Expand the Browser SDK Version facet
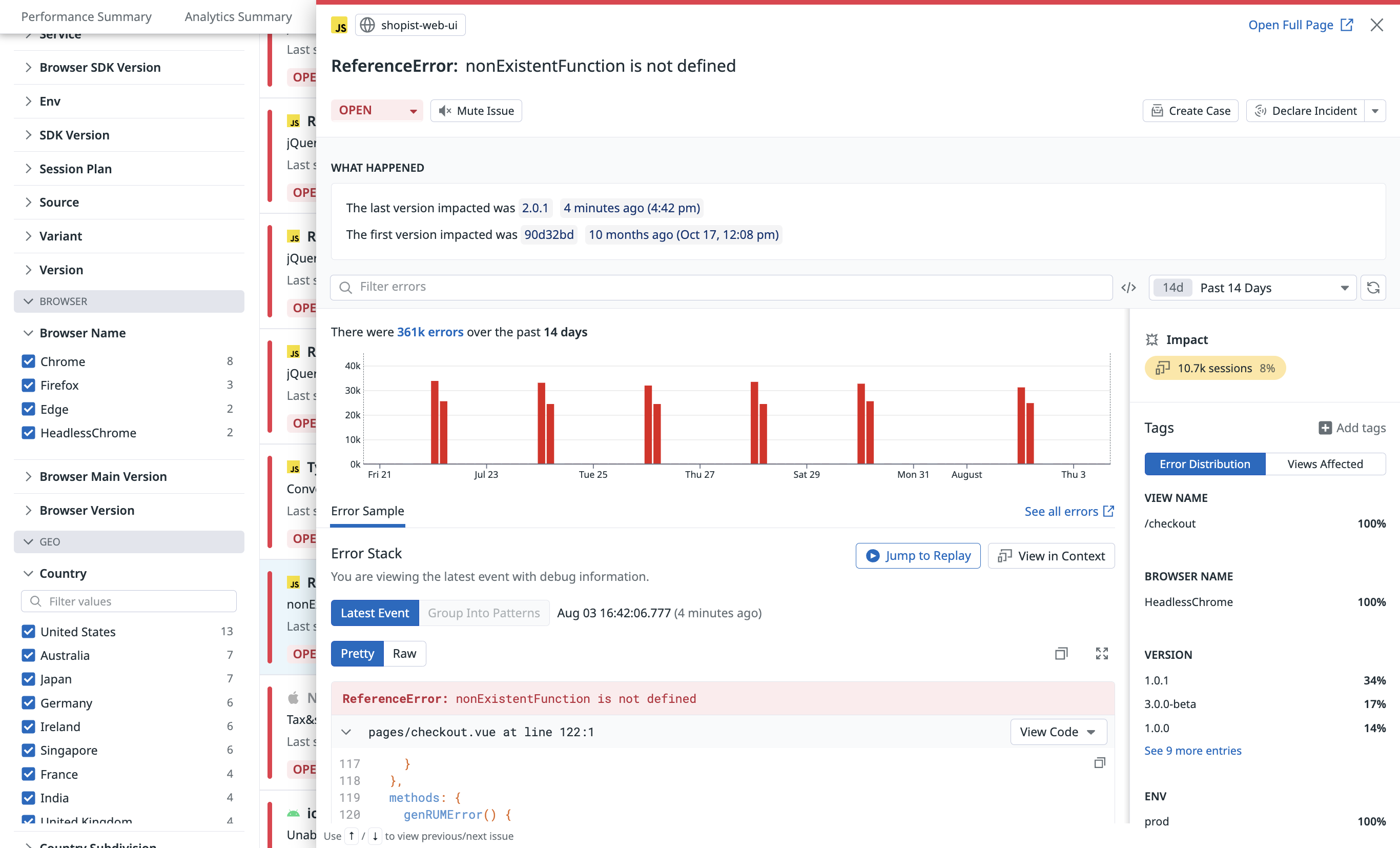1400x848 pixels. coord(99,67)
